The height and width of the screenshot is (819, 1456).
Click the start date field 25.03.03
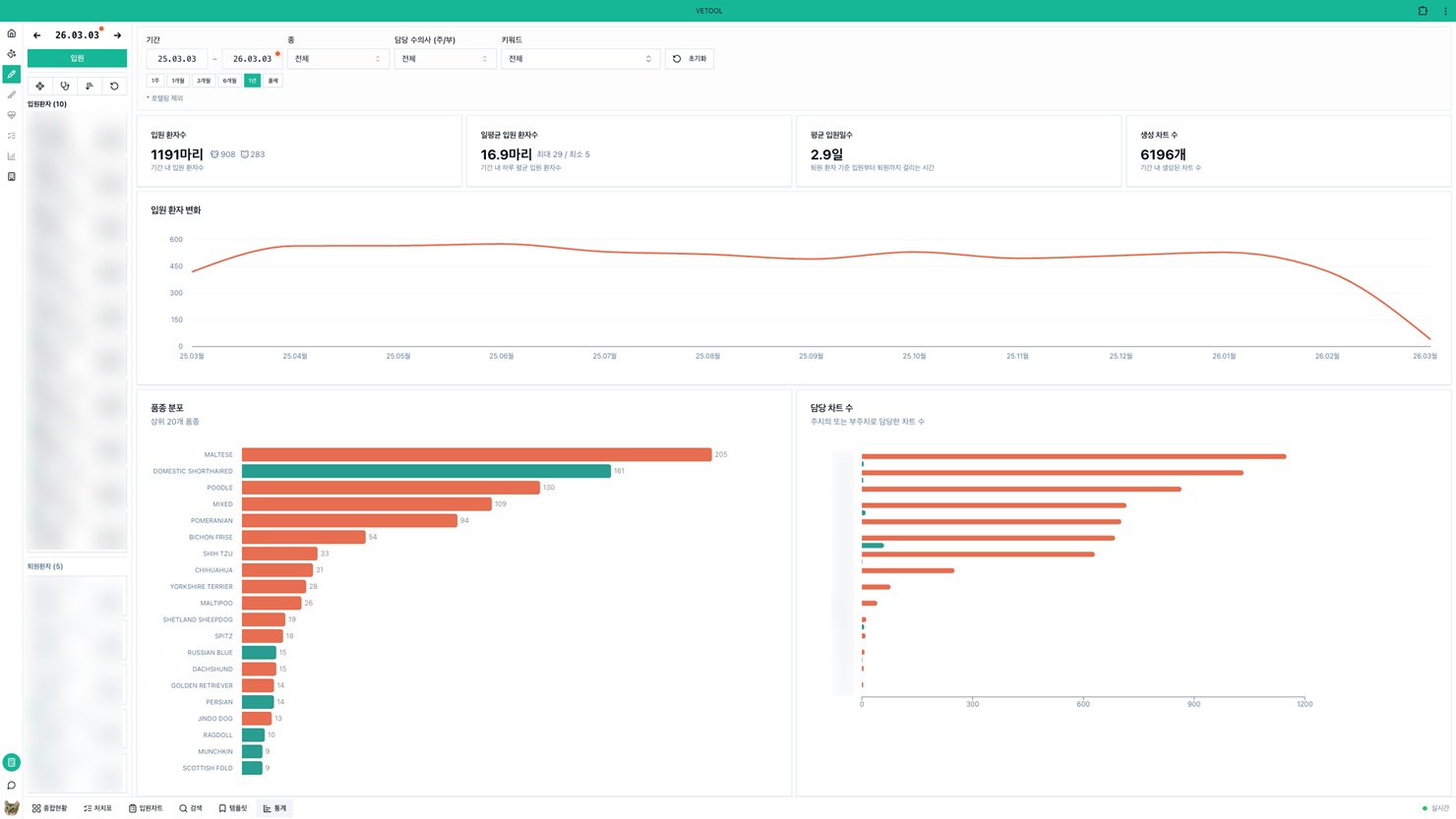click(x=177, y=59)
